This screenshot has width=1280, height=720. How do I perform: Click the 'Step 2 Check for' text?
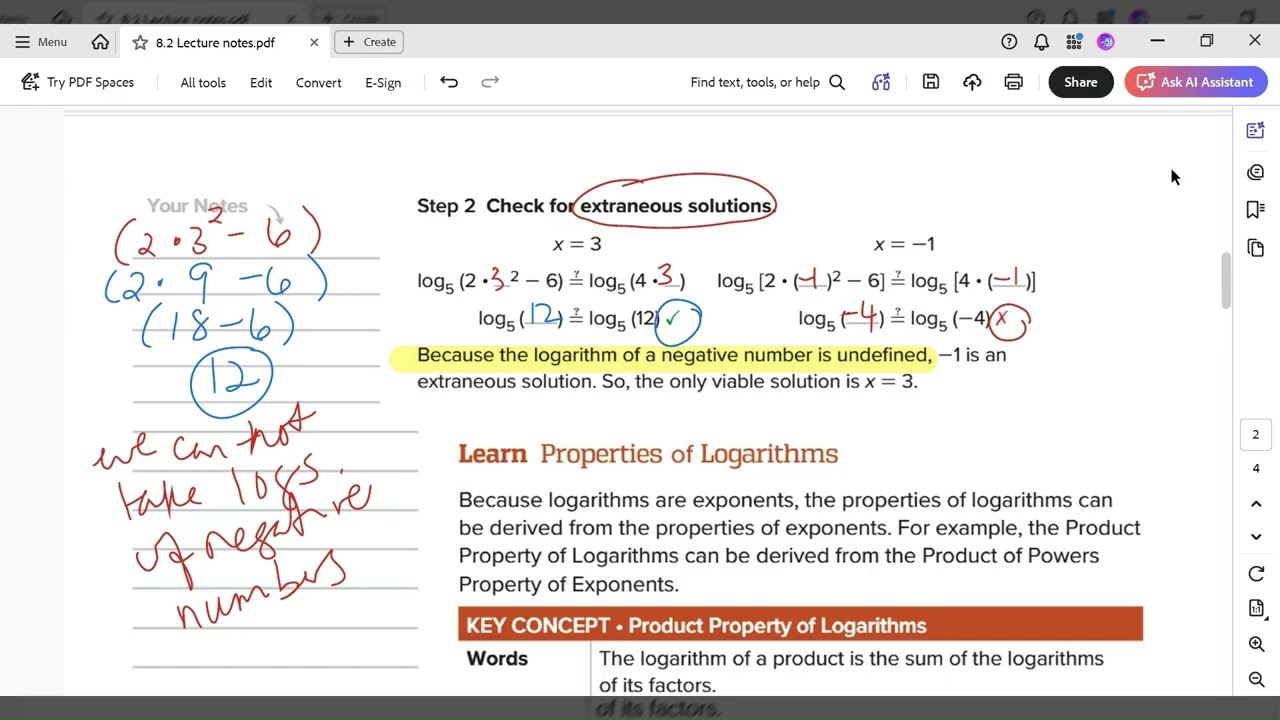(x=495, y=206)
